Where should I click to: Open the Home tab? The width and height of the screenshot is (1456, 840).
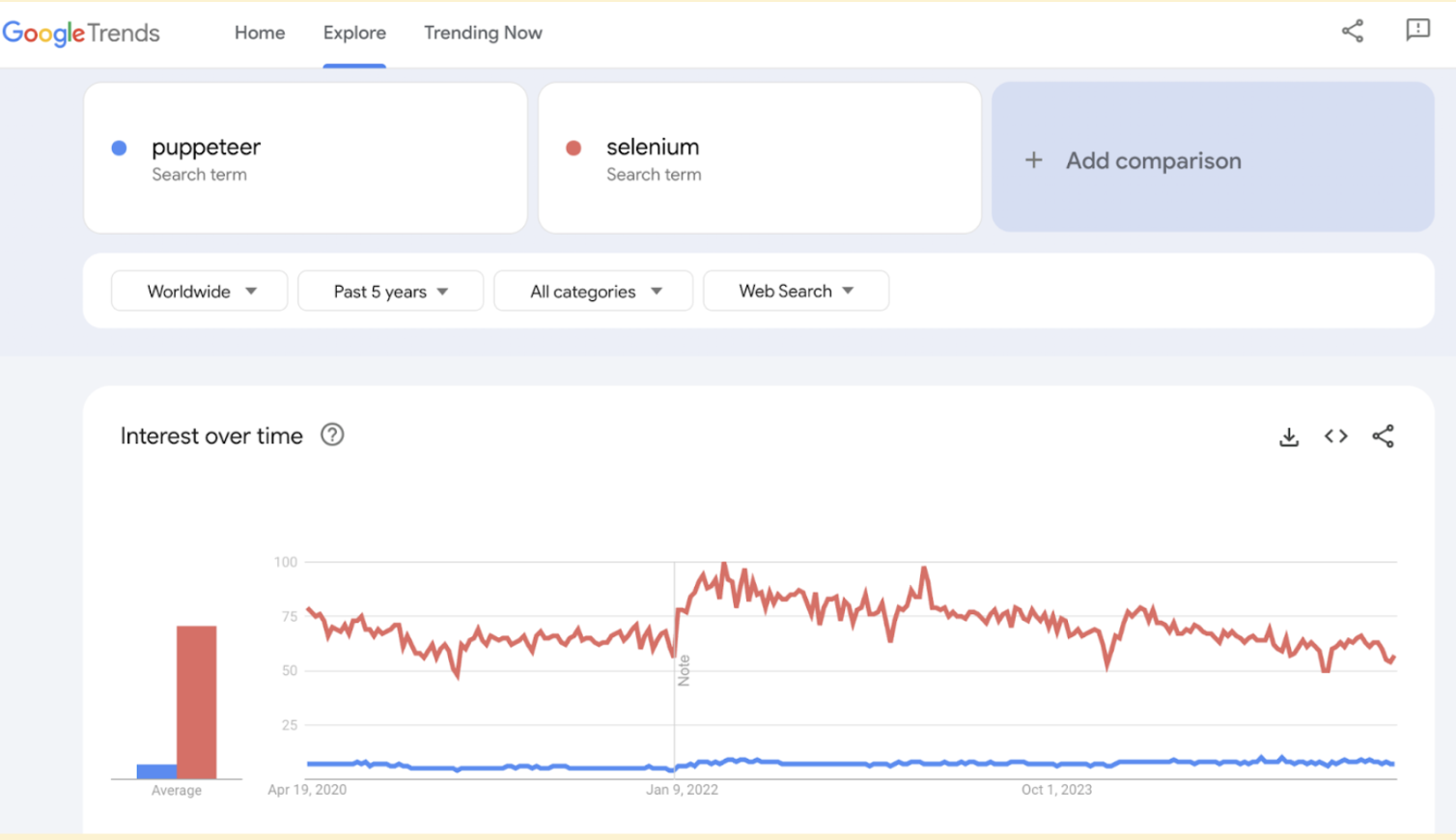[260, 33]
